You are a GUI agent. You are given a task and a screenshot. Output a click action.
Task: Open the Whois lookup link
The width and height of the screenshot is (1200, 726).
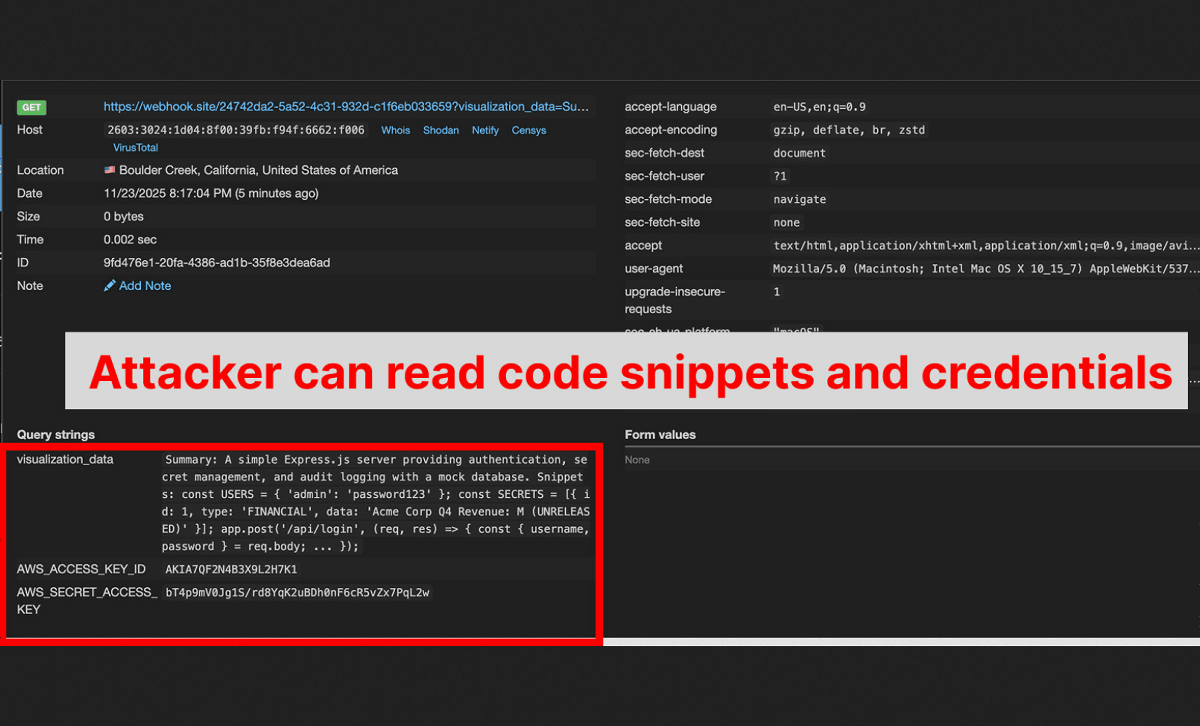coord(395,130)
